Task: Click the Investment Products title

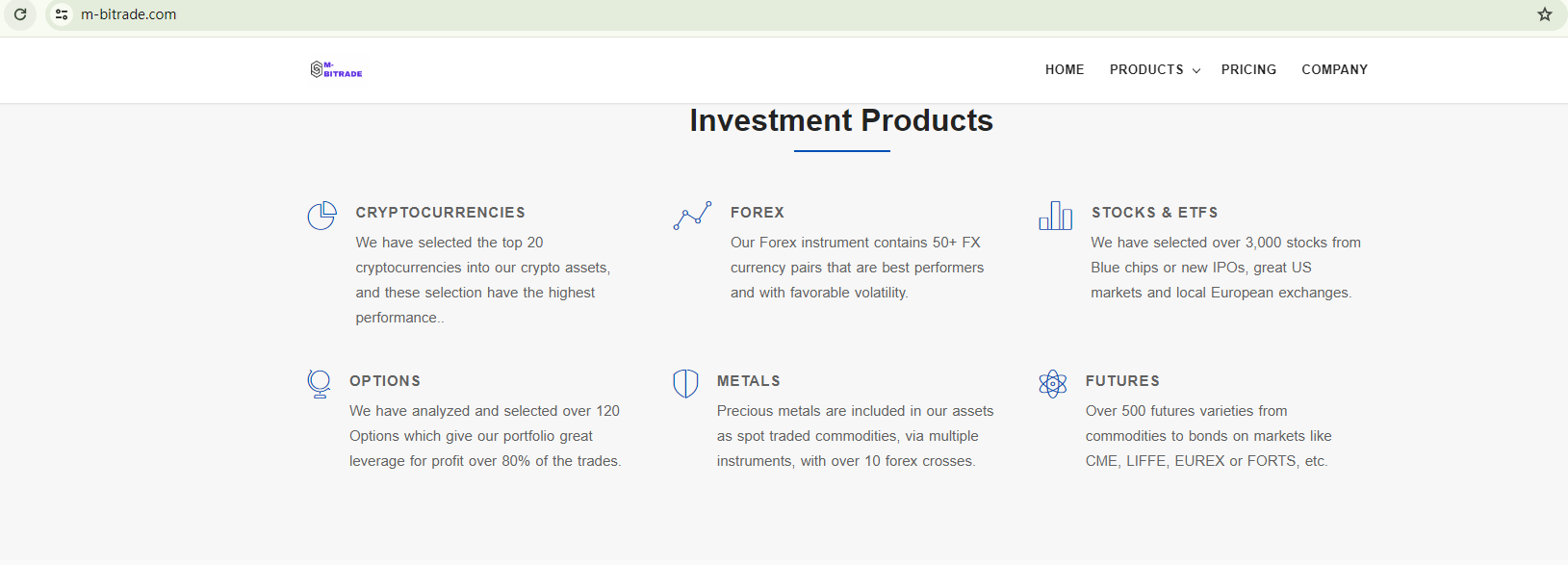Action: click(x=841, y=121)
